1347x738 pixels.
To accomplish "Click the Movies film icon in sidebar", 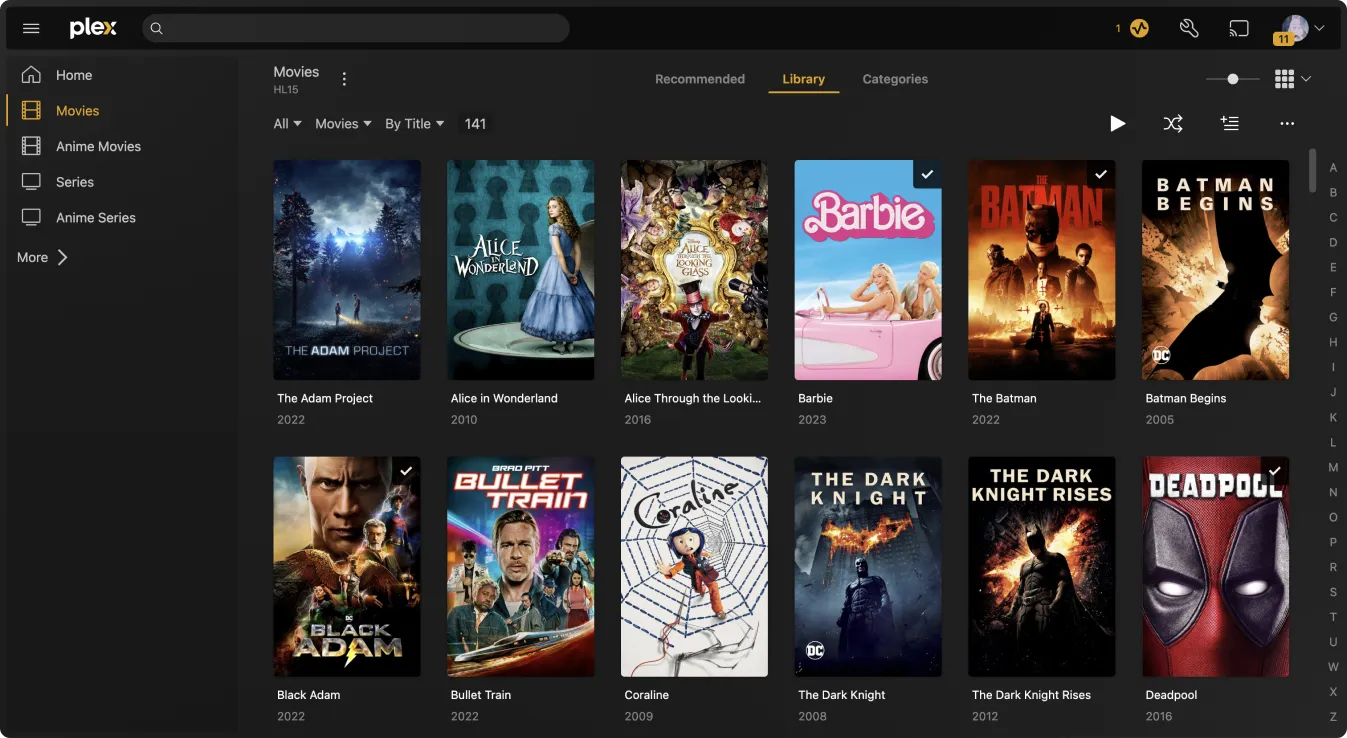I will tap(31, 111).
